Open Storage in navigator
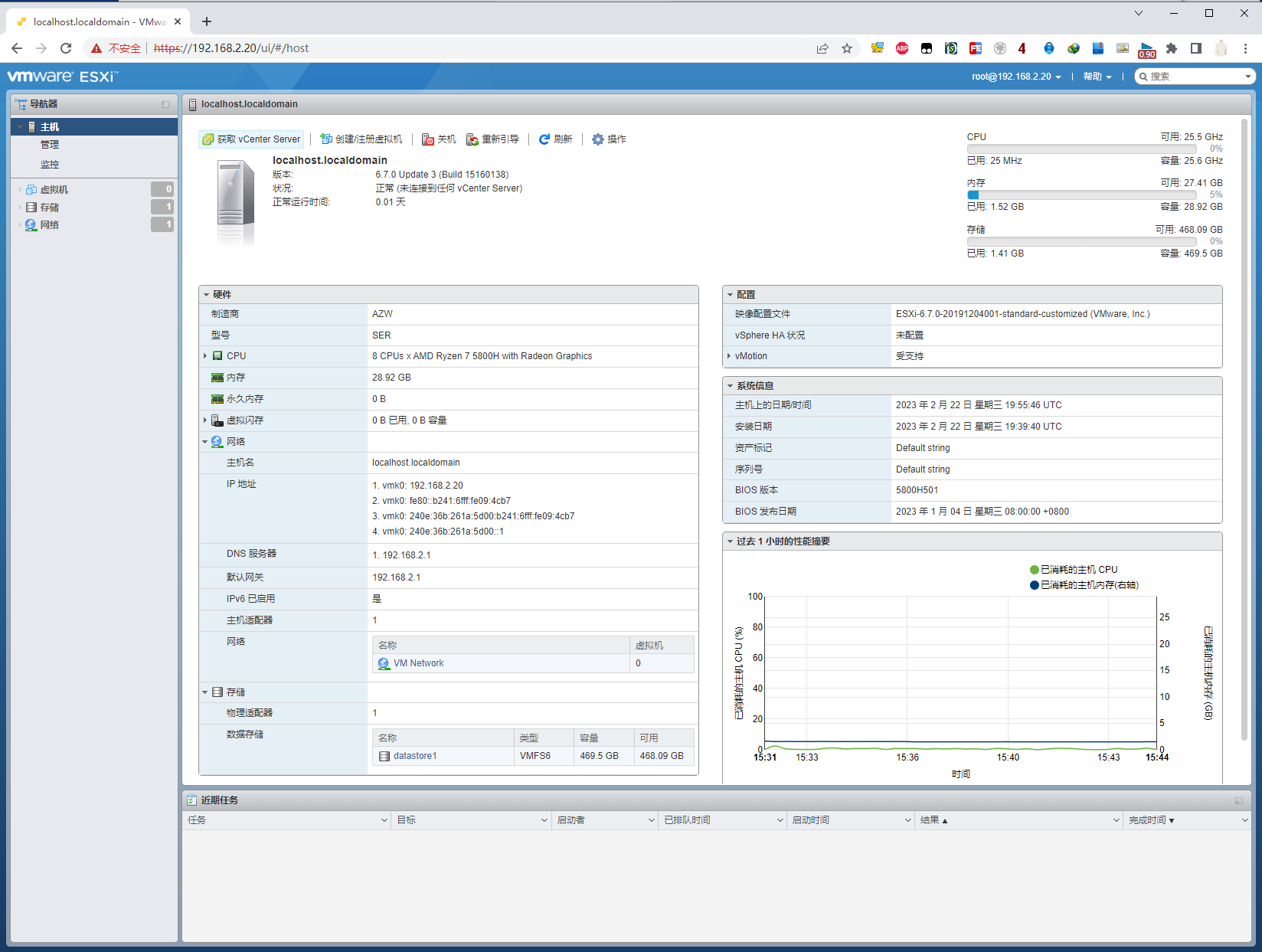The width and height of the screenshot is (1262, 952). pyautogui.click(x=49, y=207)
